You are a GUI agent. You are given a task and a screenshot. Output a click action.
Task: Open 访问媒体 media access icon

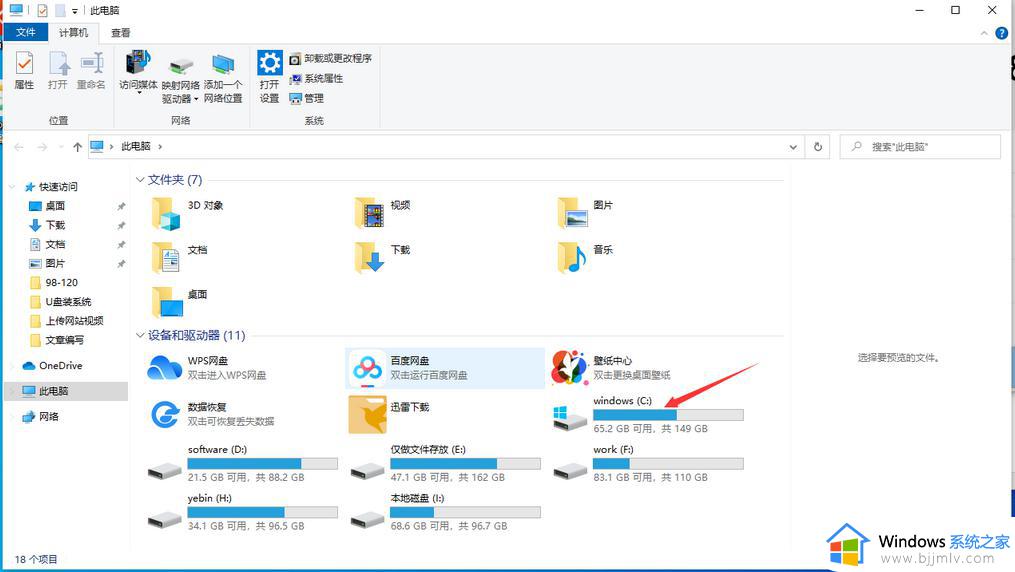138,63
